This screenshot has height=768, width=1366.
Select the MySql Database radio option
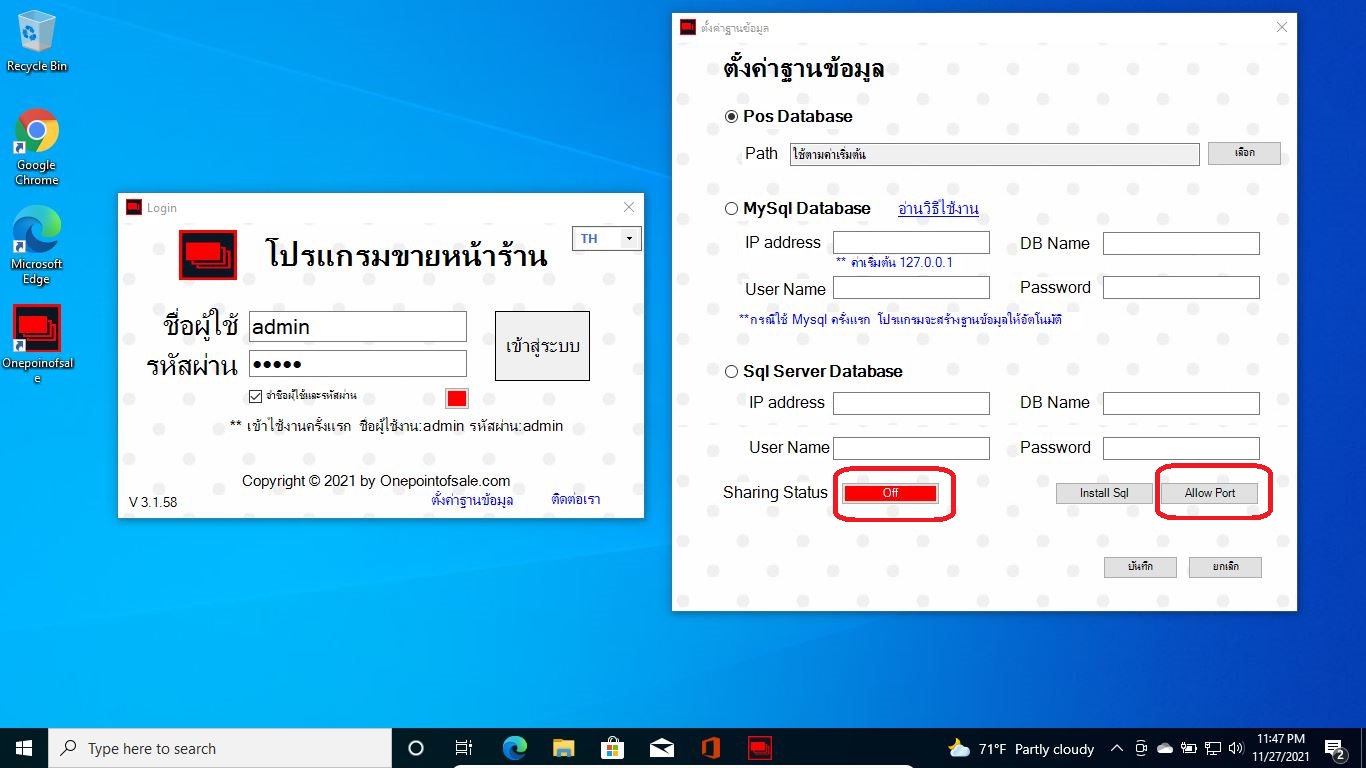[731, 209]
